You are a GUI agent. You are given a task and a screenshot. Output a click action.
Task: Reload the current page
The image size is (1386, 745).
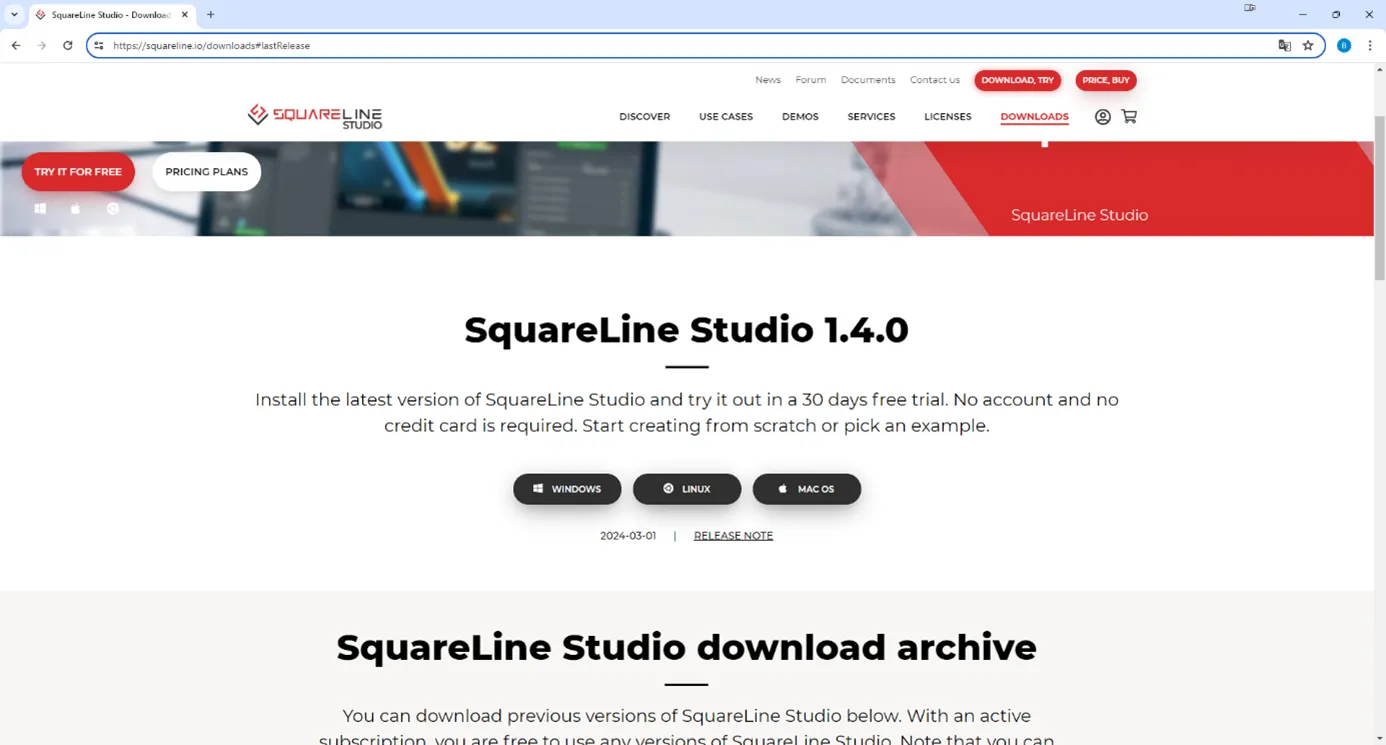(68, 45)
